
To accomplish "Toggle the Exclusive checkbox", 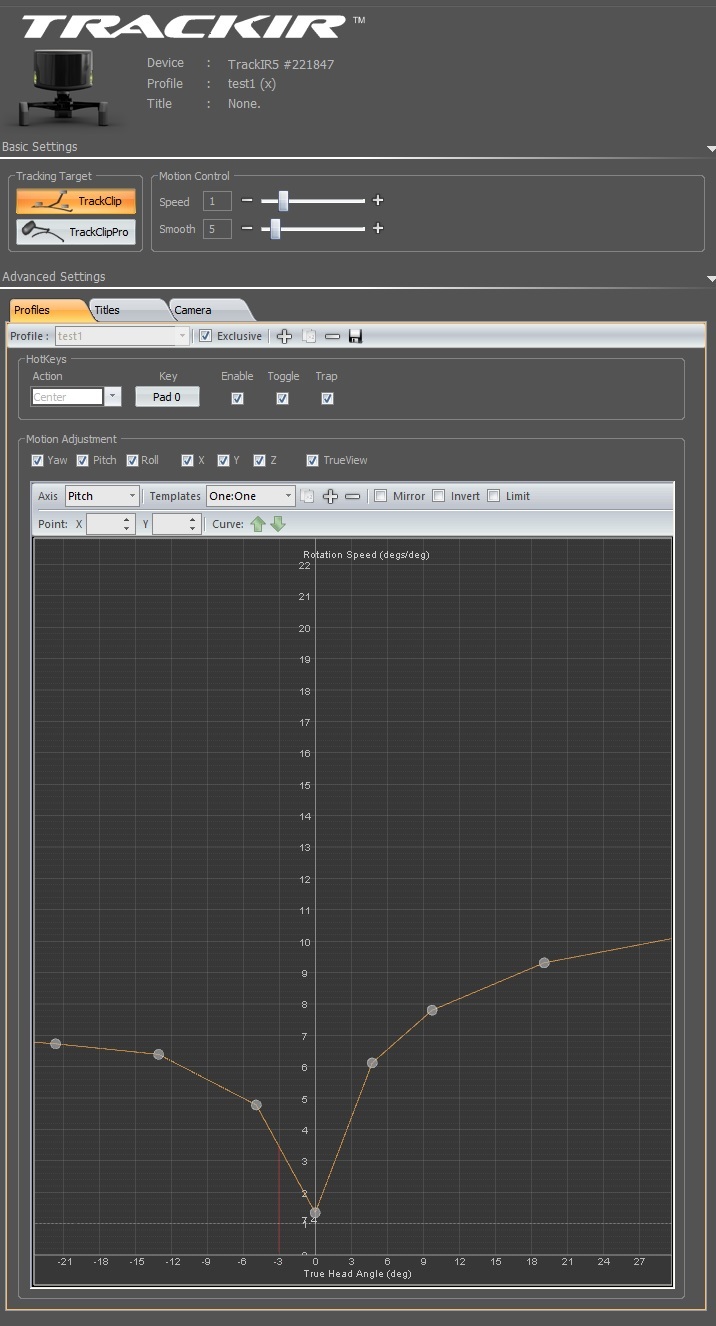I will (205, 336).
